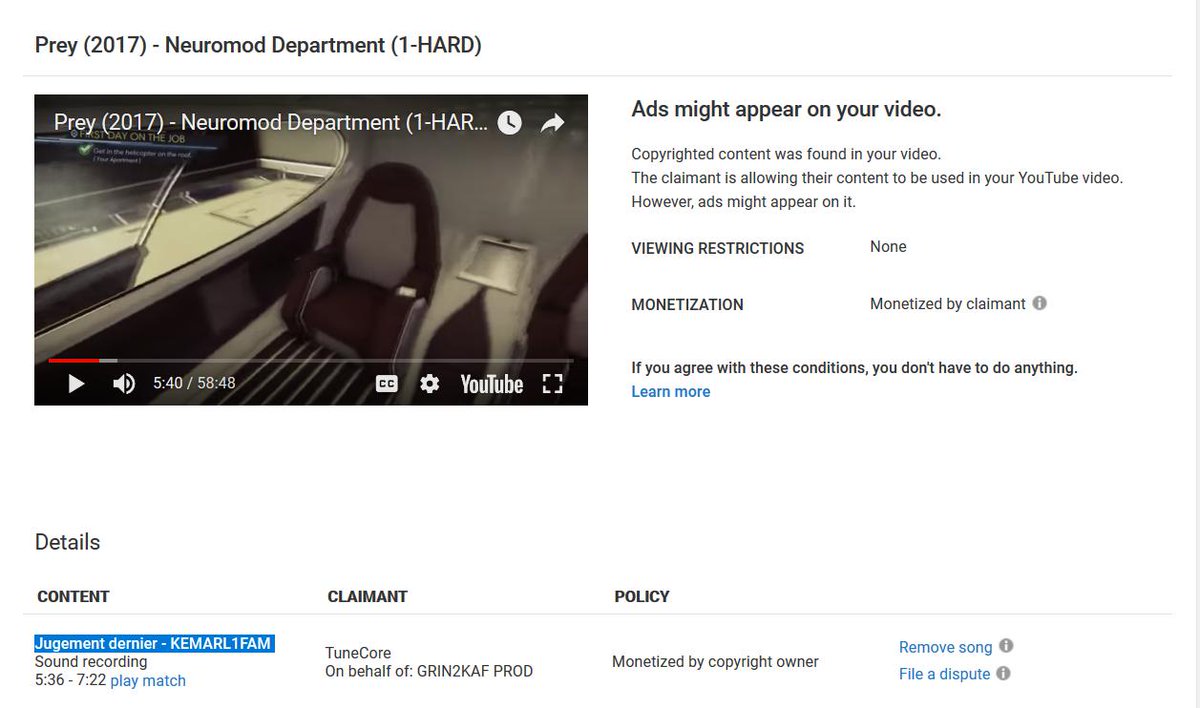Click the VIEWING RESTRICTIONS label

717,248
